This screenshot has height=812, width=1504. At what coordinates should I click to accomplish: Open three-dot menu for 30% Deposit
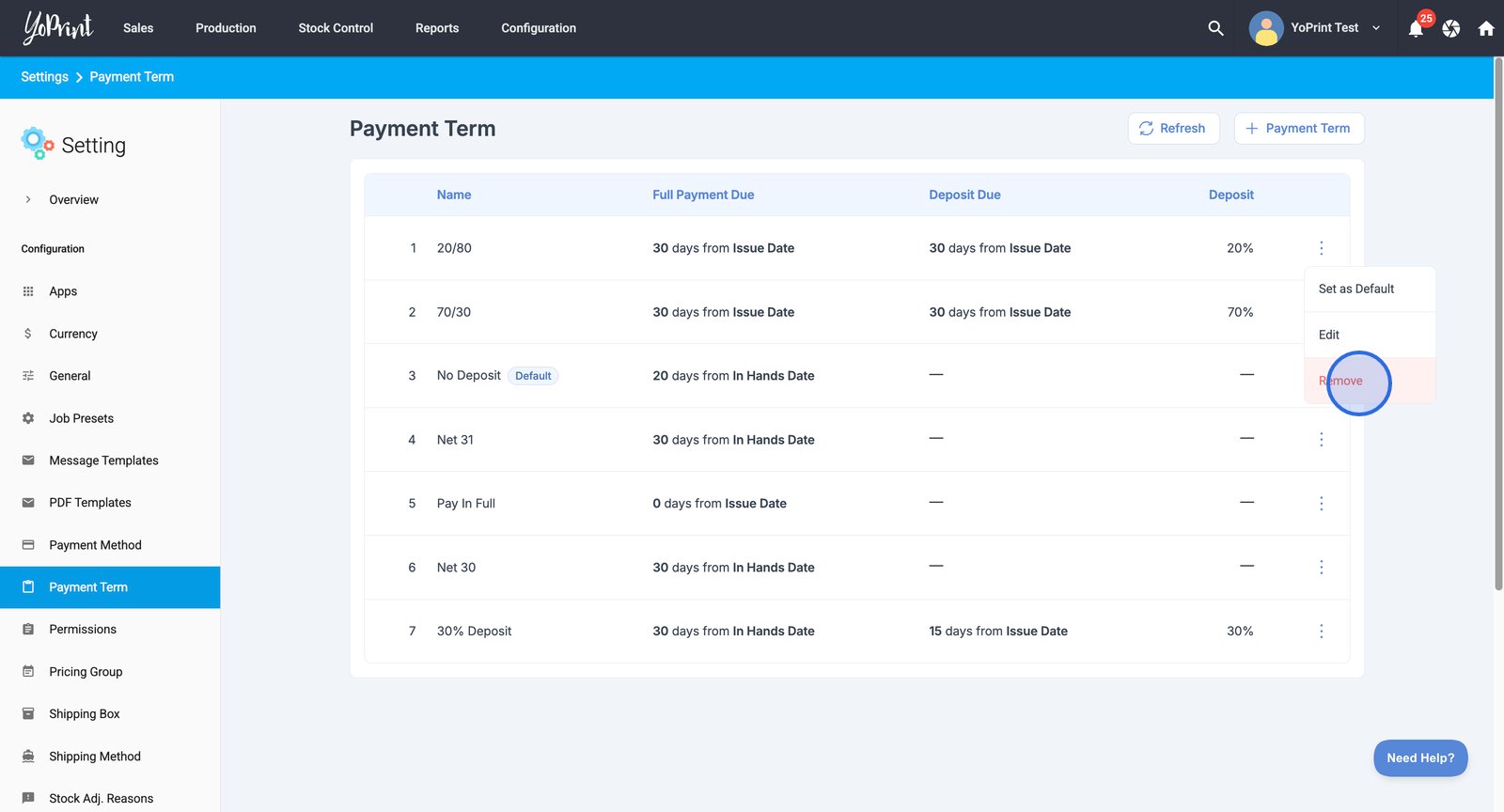(1321, 632)
